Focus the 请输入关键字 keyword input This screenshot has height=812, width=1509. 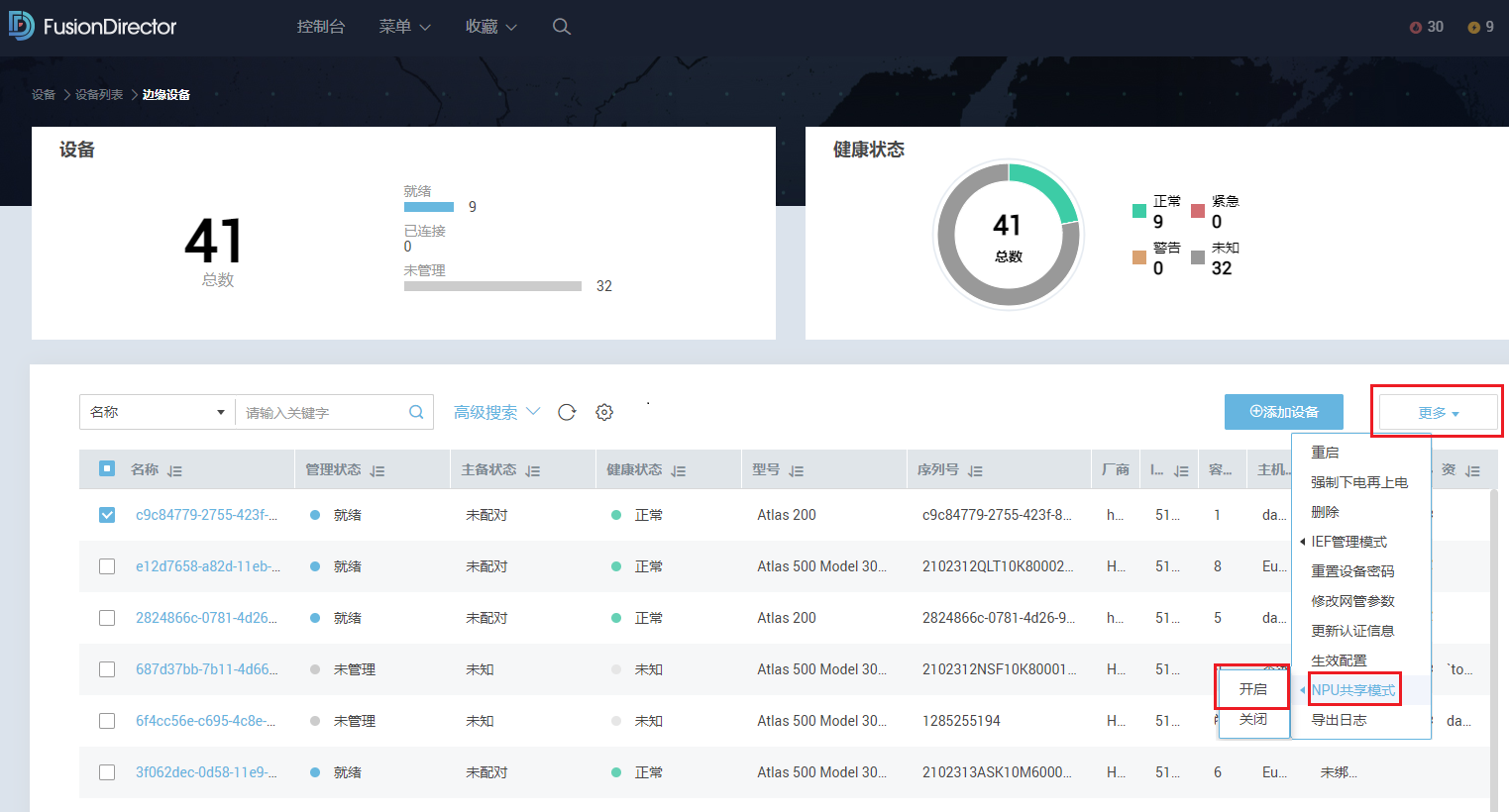322,412
